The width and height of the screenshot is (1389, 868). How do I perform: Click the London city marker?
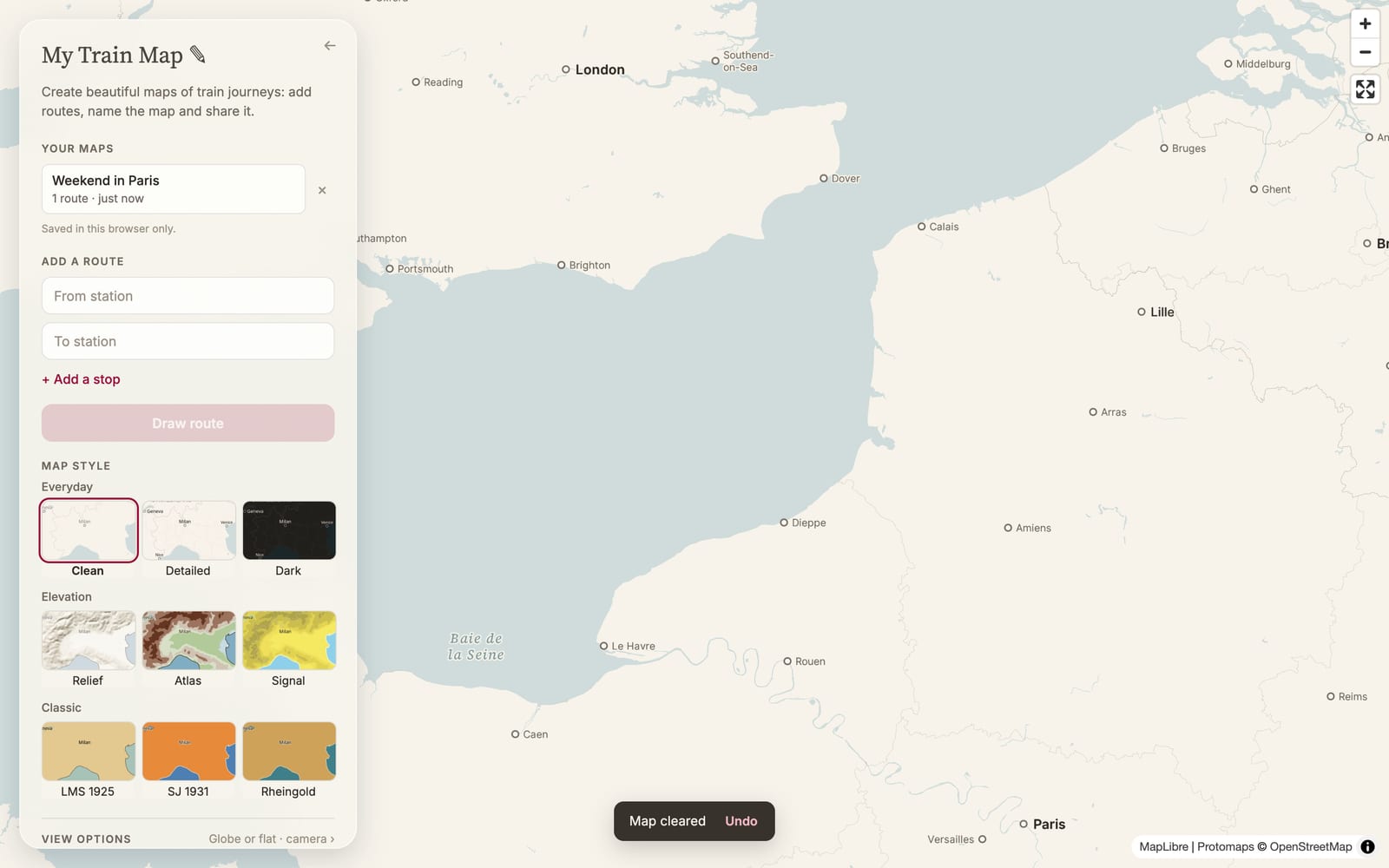click(566, 69)
